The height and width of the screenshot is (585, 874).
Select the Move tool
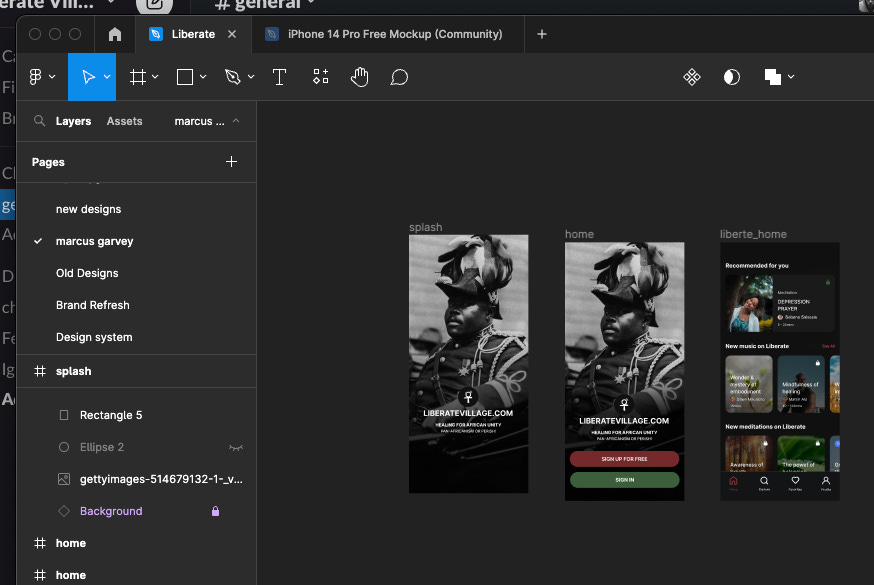pos(88,77)
